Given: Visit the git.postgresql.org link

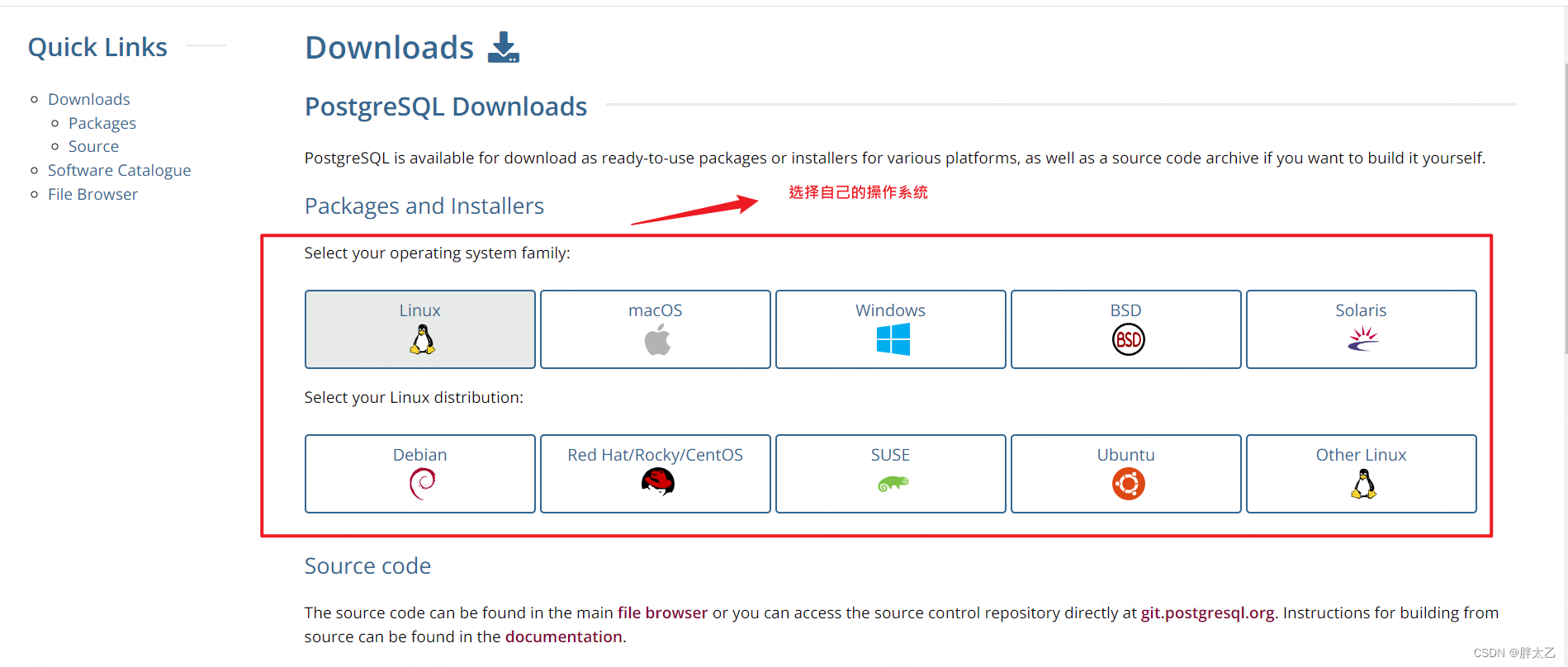Looking at the screenshot, I should [x=1208, y=613].
